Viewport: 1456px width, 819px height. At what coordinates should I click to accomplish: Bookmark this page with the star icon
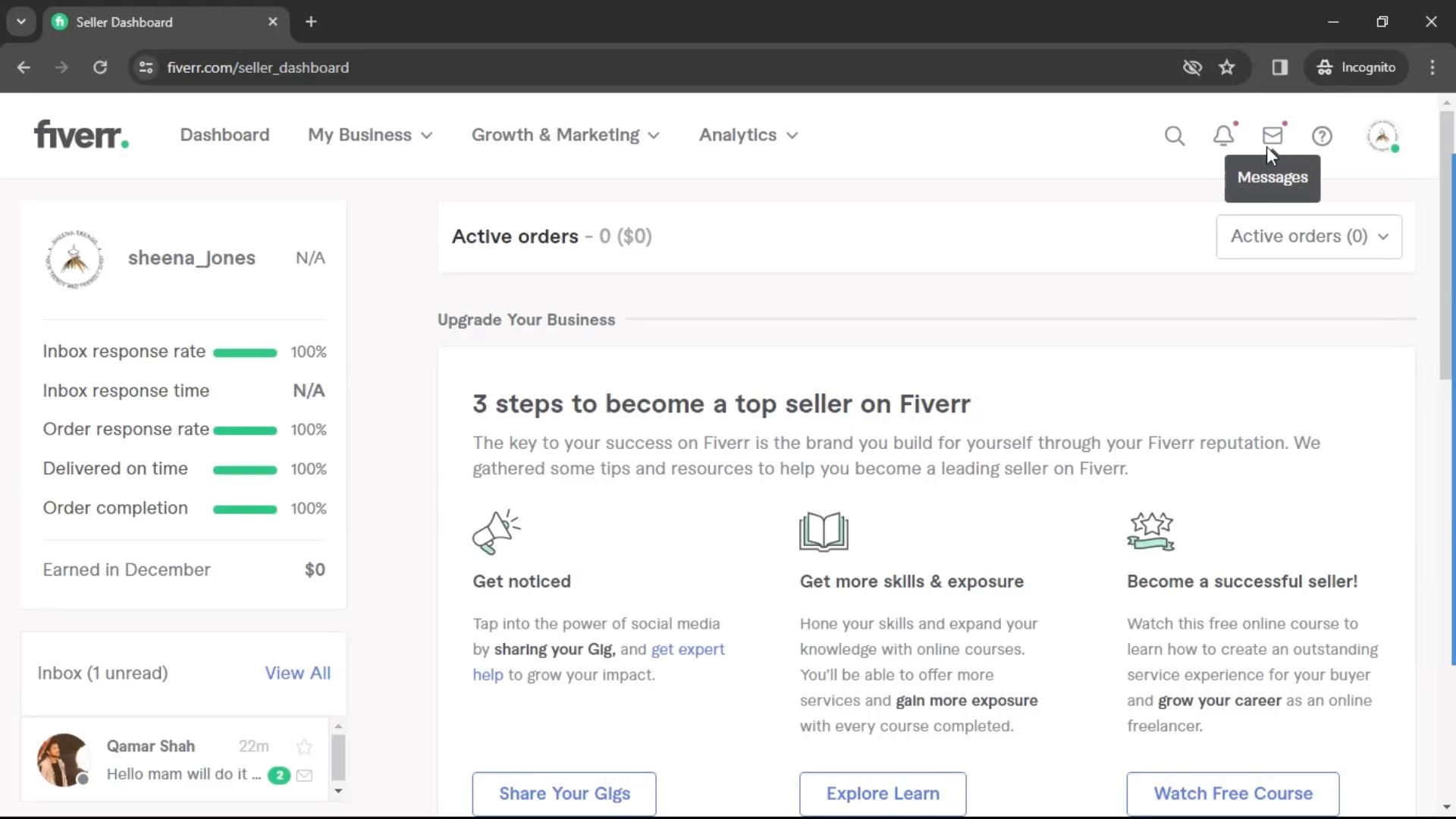coord(1226,67)
